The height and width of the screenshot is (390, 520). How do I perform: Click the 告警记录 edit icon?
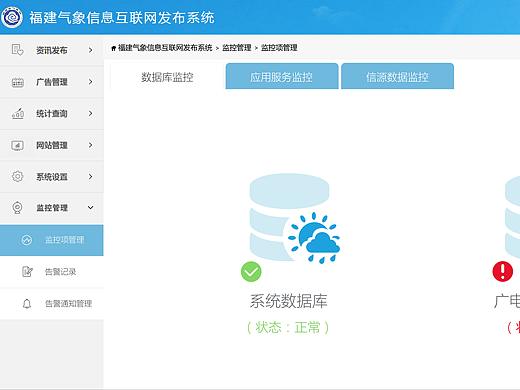27,272
